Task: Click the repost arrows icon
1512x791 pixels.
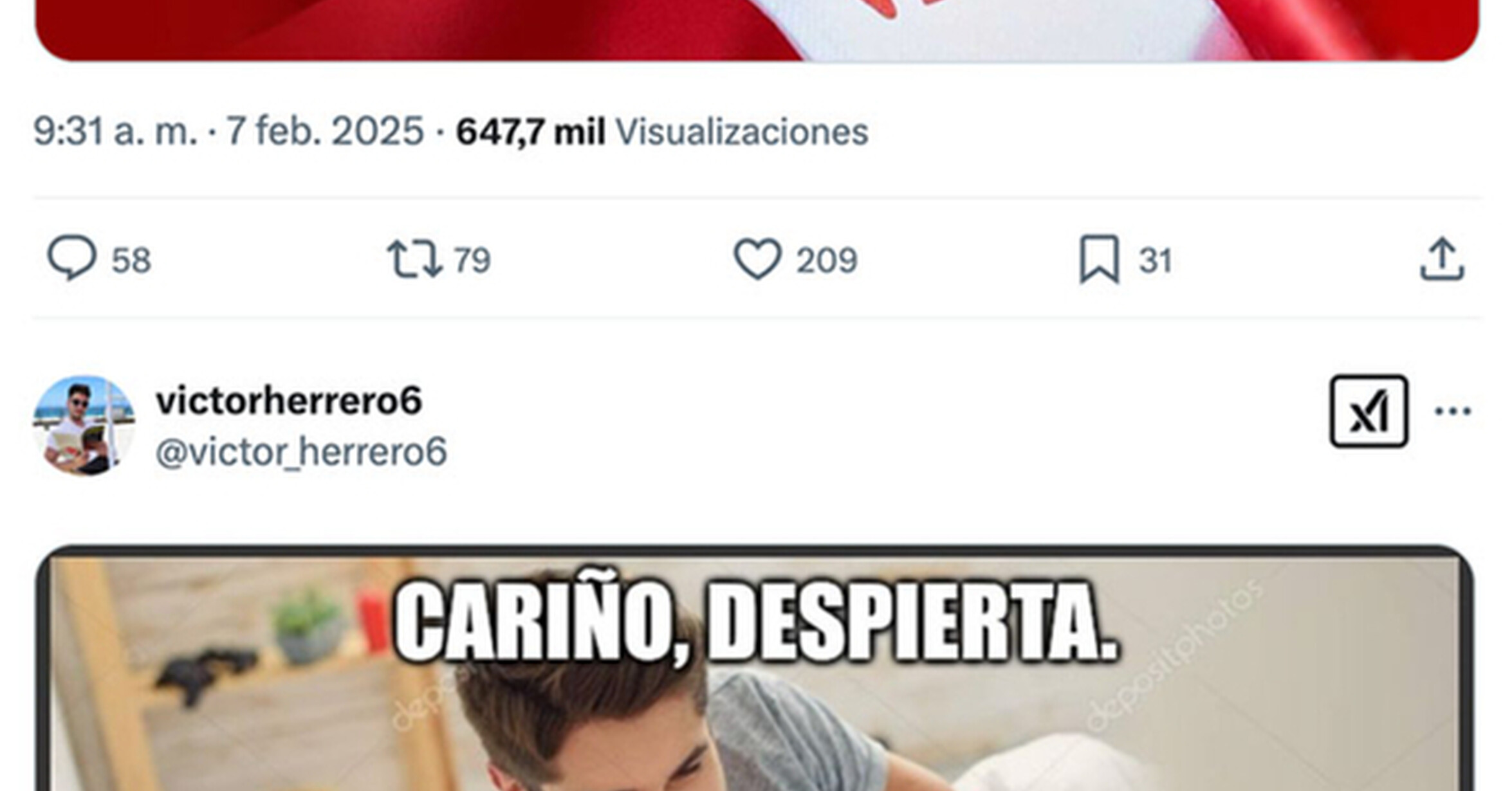Action: pyautogui.click(x=414, y=259)
